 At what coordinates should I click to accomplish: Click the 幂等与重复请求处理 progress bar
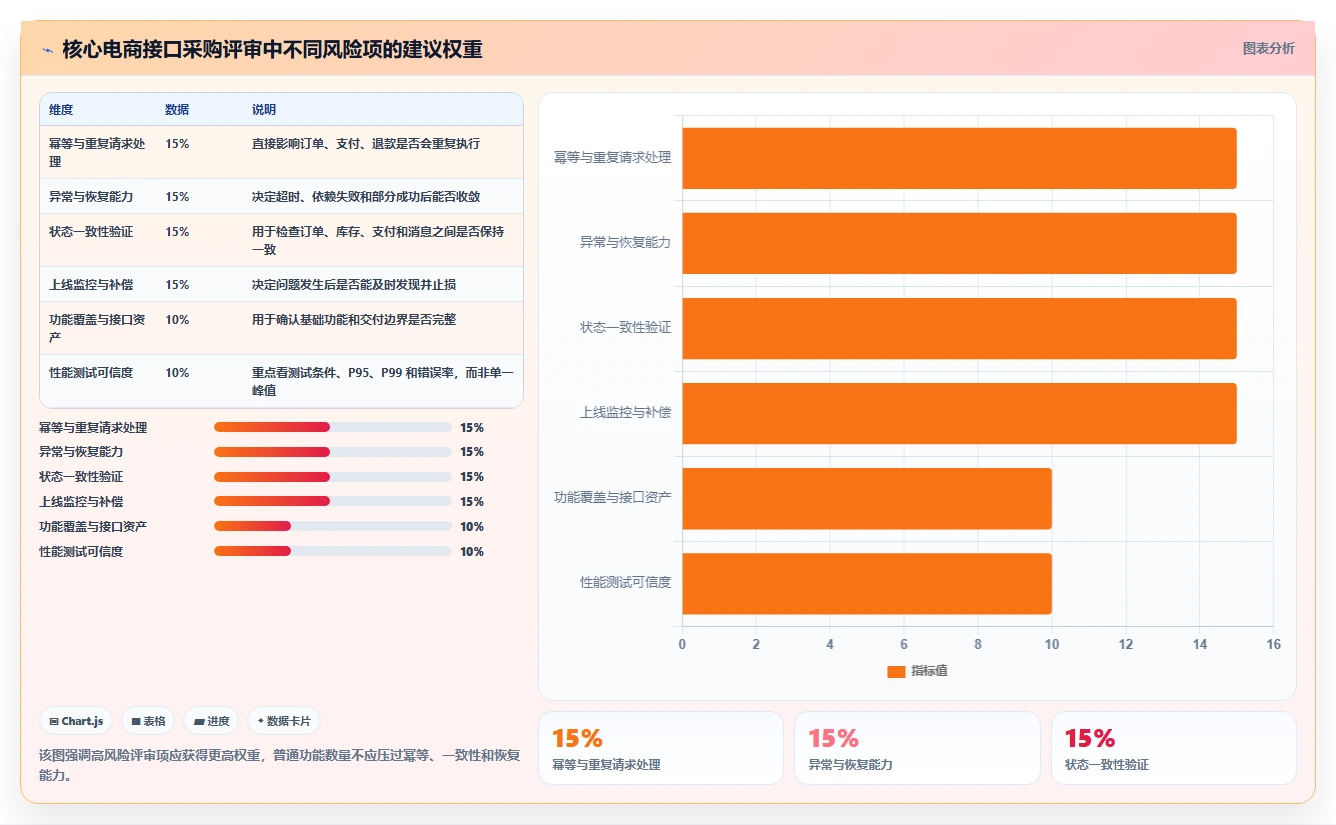click(333, 427)
